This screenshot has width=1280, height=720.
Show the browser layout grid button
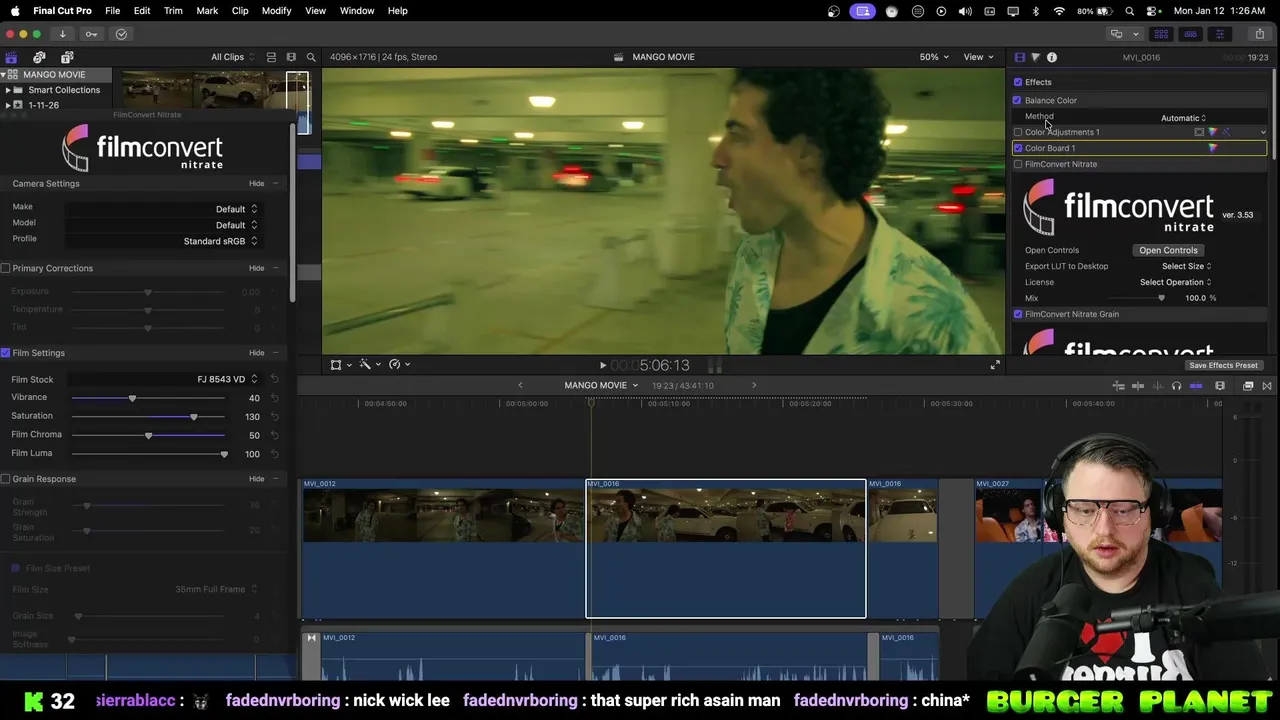click(1162, 34)
